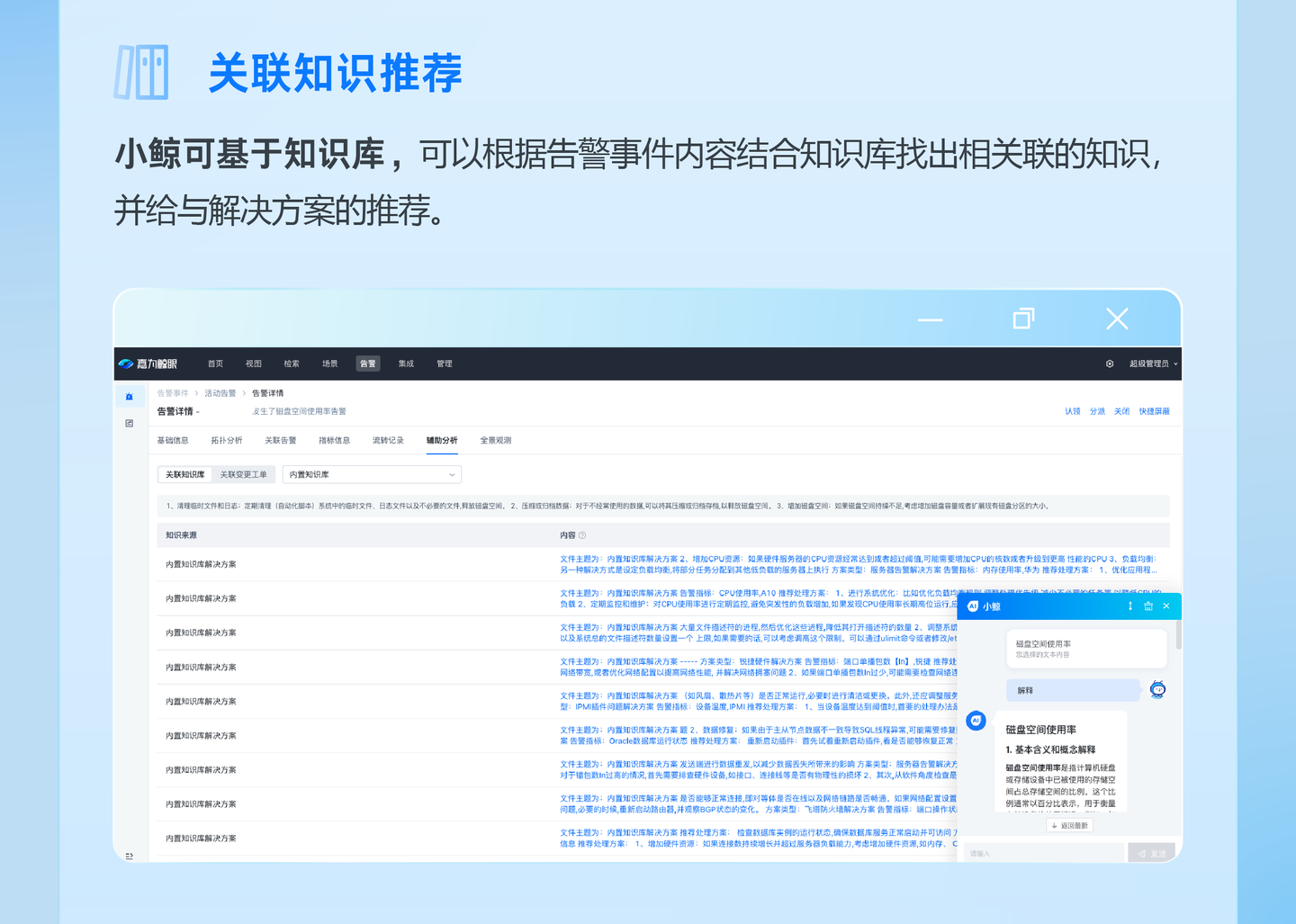
Task: Open the 告警详情 title dropdown
Action: [178, 411]
